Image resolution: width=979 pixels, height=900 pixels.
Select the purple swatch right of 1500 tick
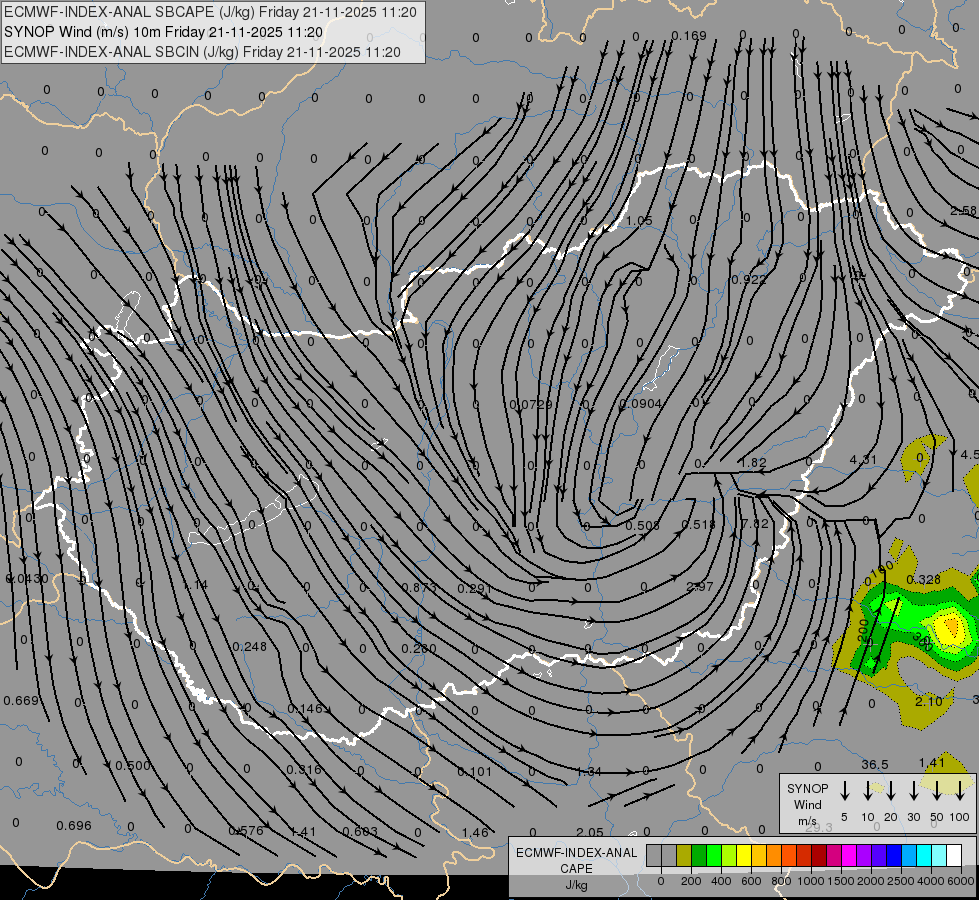pos(863,855)
